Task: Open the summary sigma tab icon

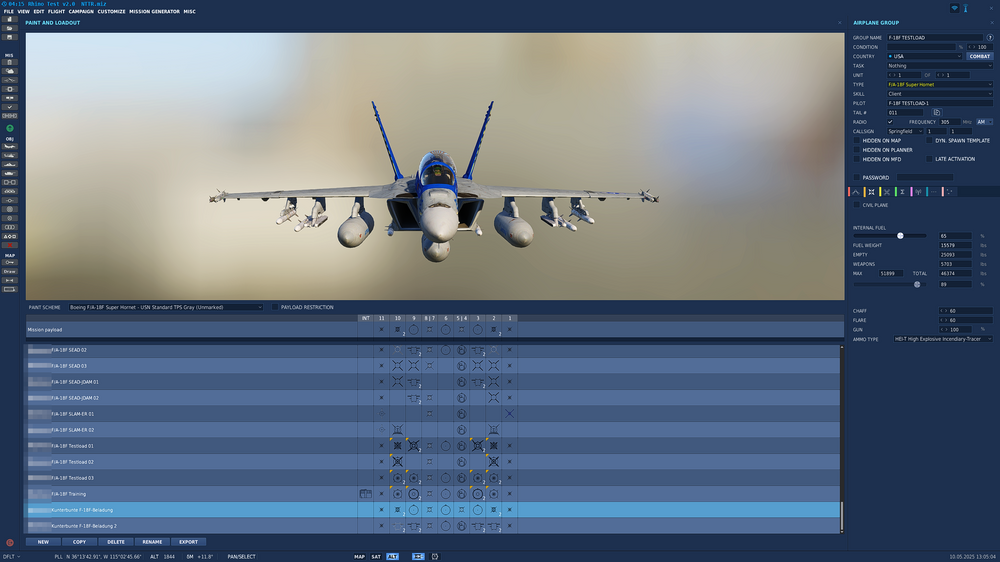Action: tap(902, 192)
